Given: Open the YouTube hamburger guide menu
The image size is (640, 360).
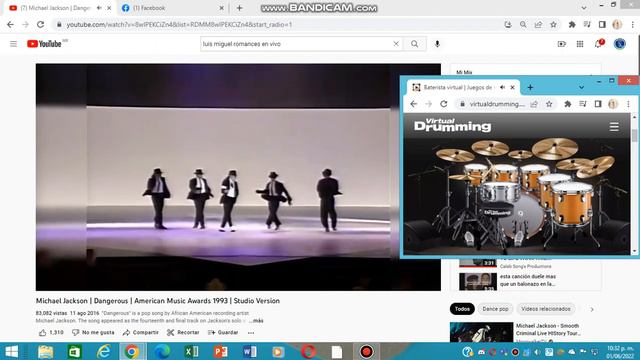Looking at the screenshot, I should tap(13, 44).
